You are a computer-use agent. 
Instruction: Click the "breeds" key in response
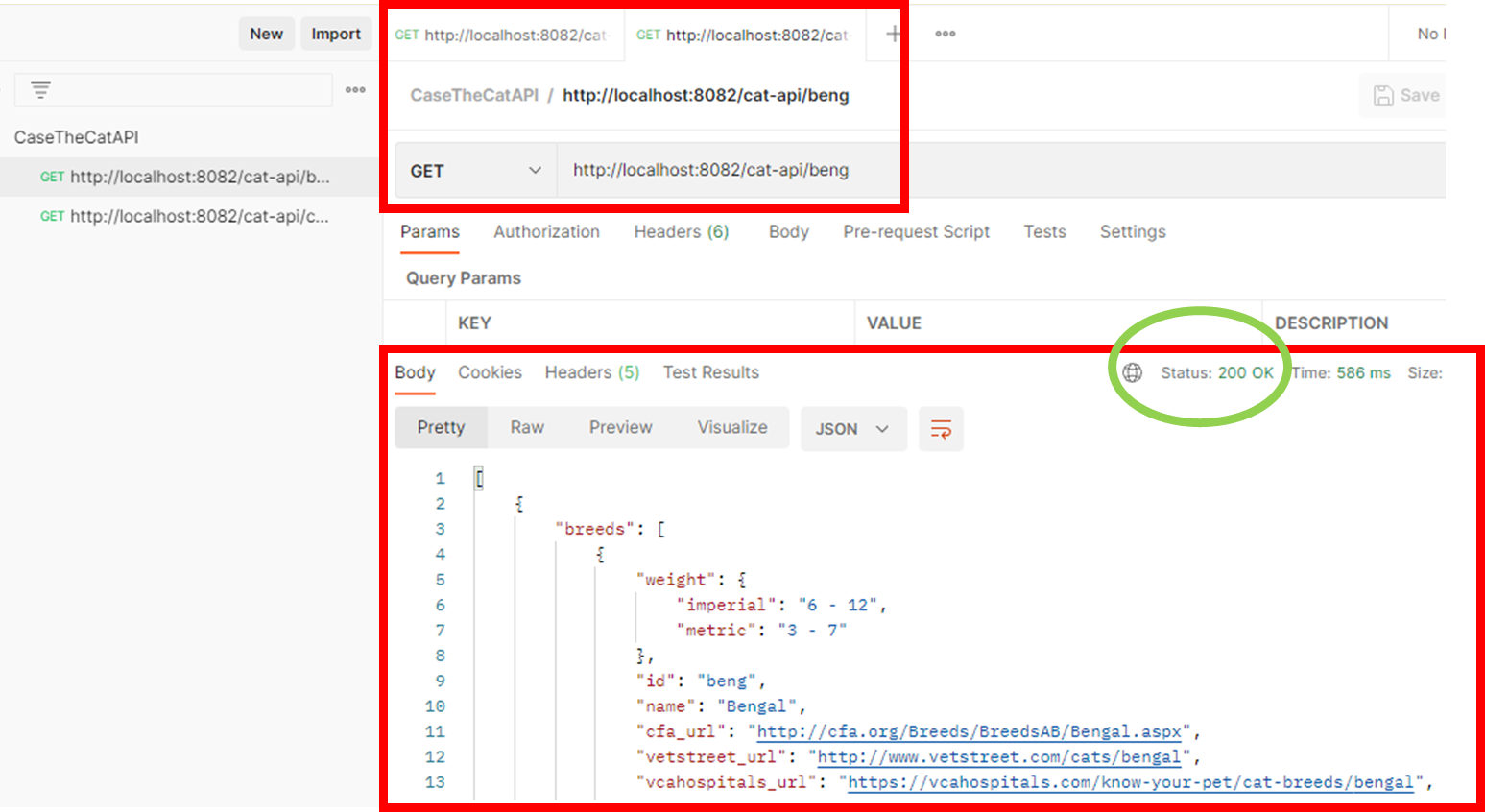click(595, 529)
